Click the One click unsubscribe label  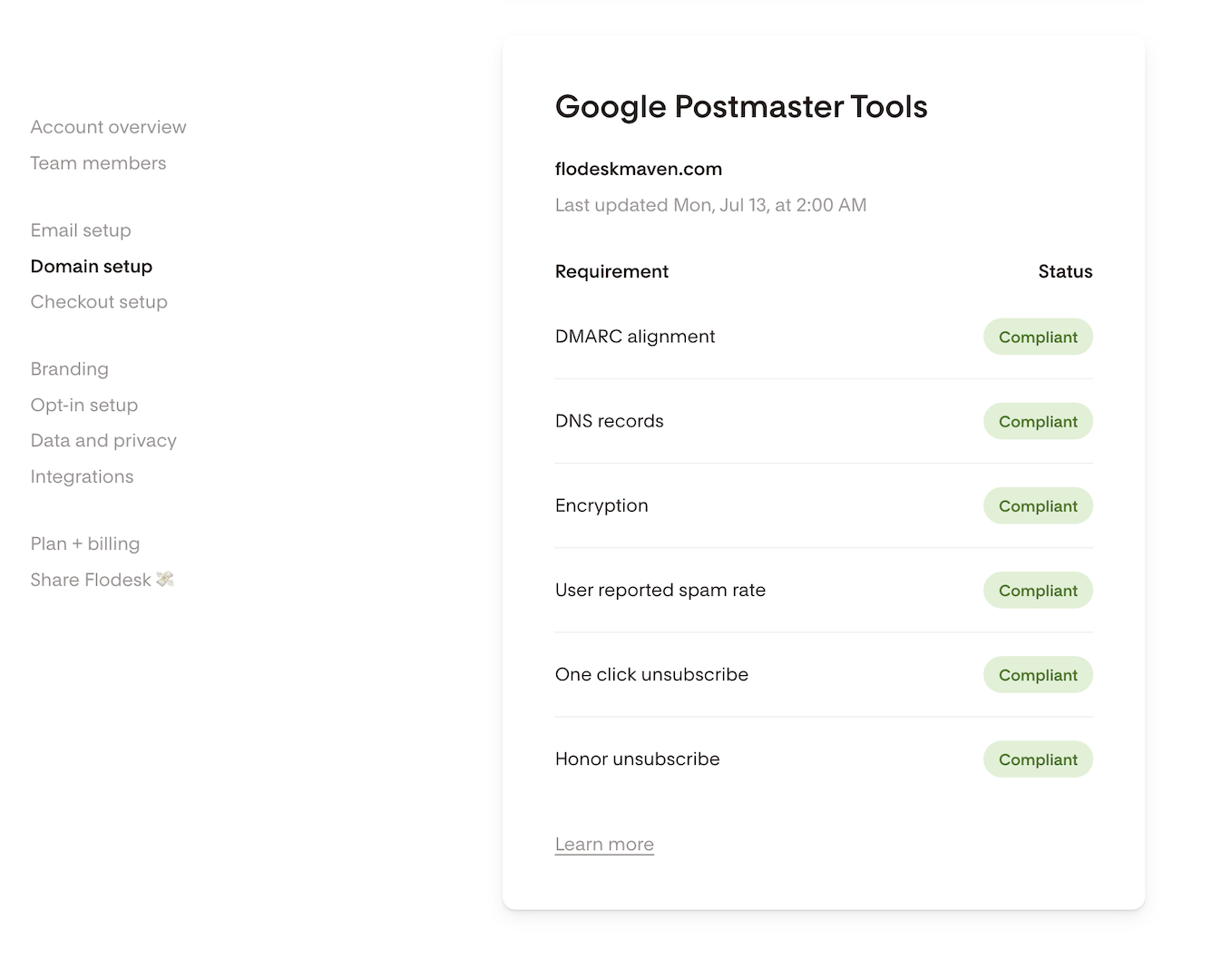pos(651,674)
